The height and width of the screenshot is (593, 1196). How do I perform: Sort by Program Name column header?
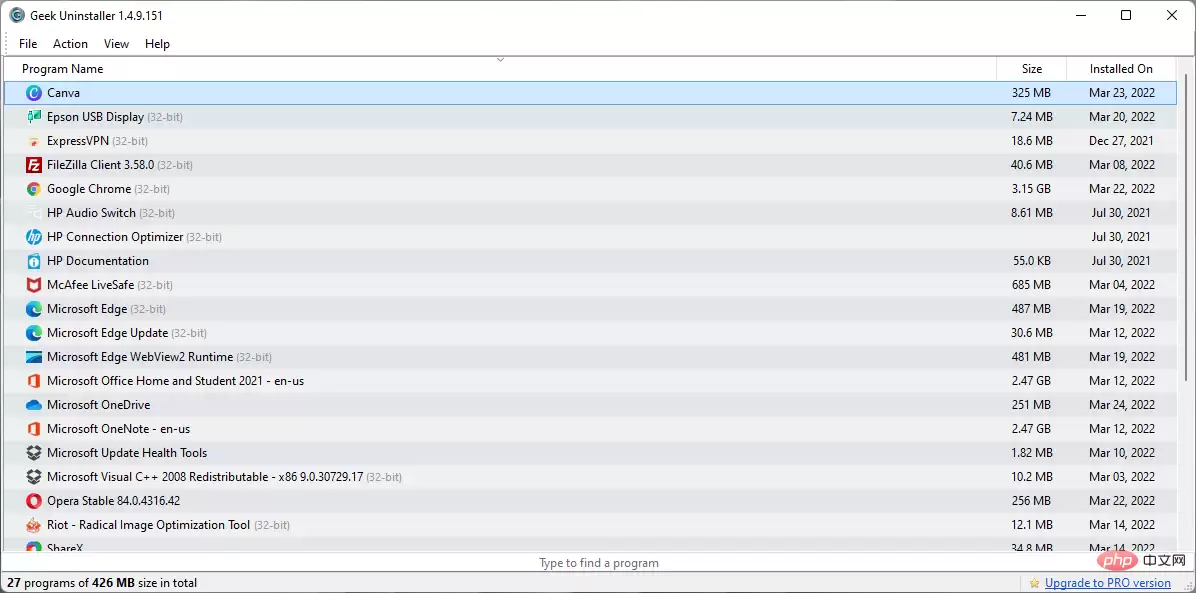pyautogui.click(x=500, y=69)
